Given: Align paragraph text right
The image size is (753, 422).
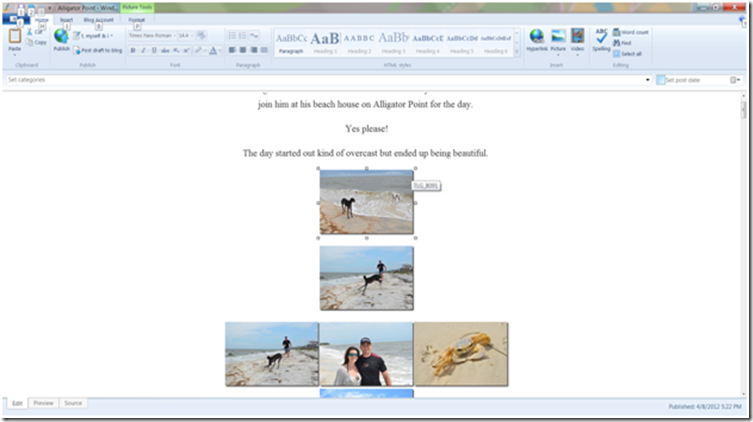Looking at the screenshot, I should point(254,50).
